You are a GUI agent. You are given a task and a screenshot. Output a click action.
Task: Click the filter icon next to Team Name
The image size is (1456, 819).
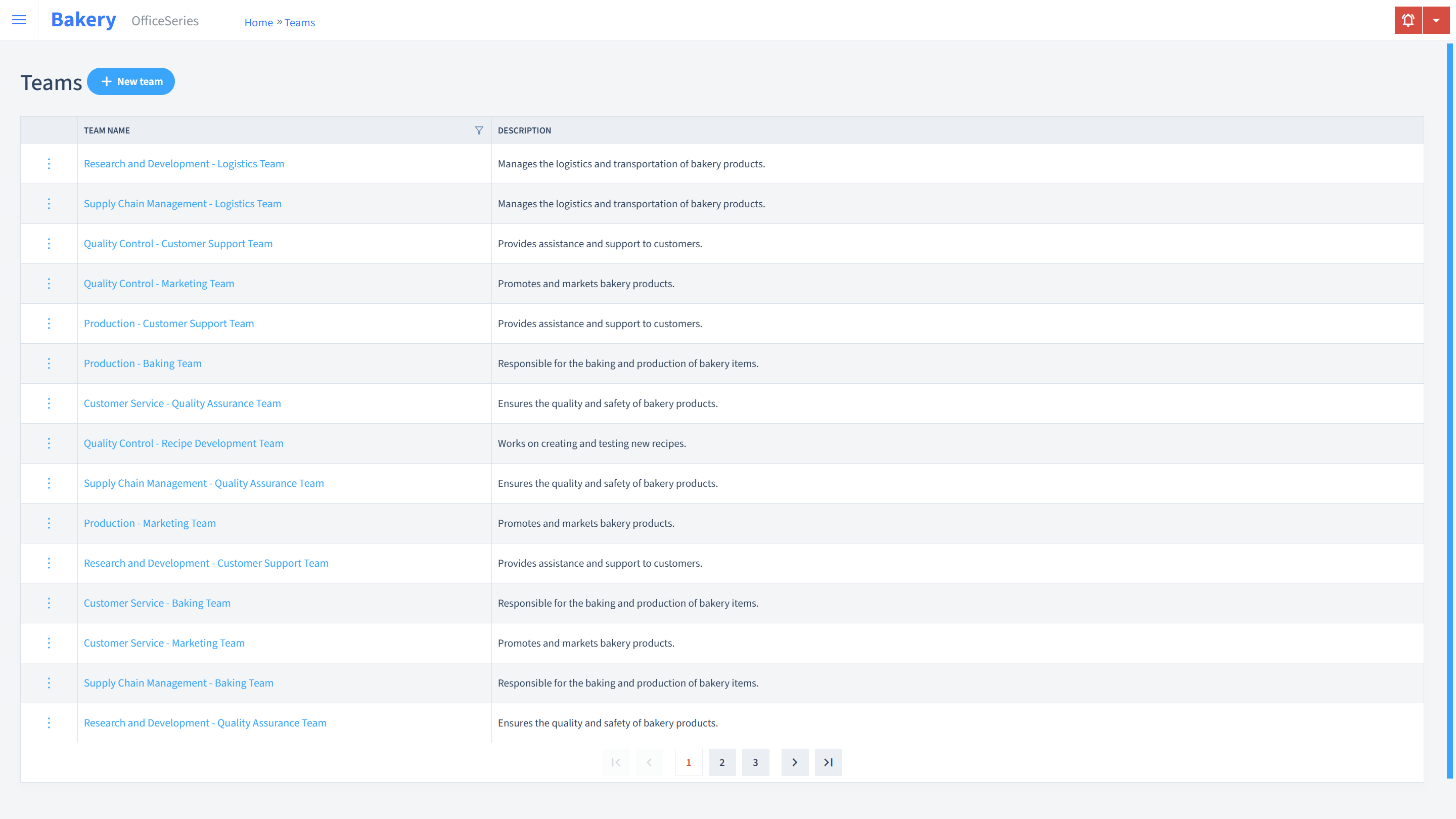479,129
